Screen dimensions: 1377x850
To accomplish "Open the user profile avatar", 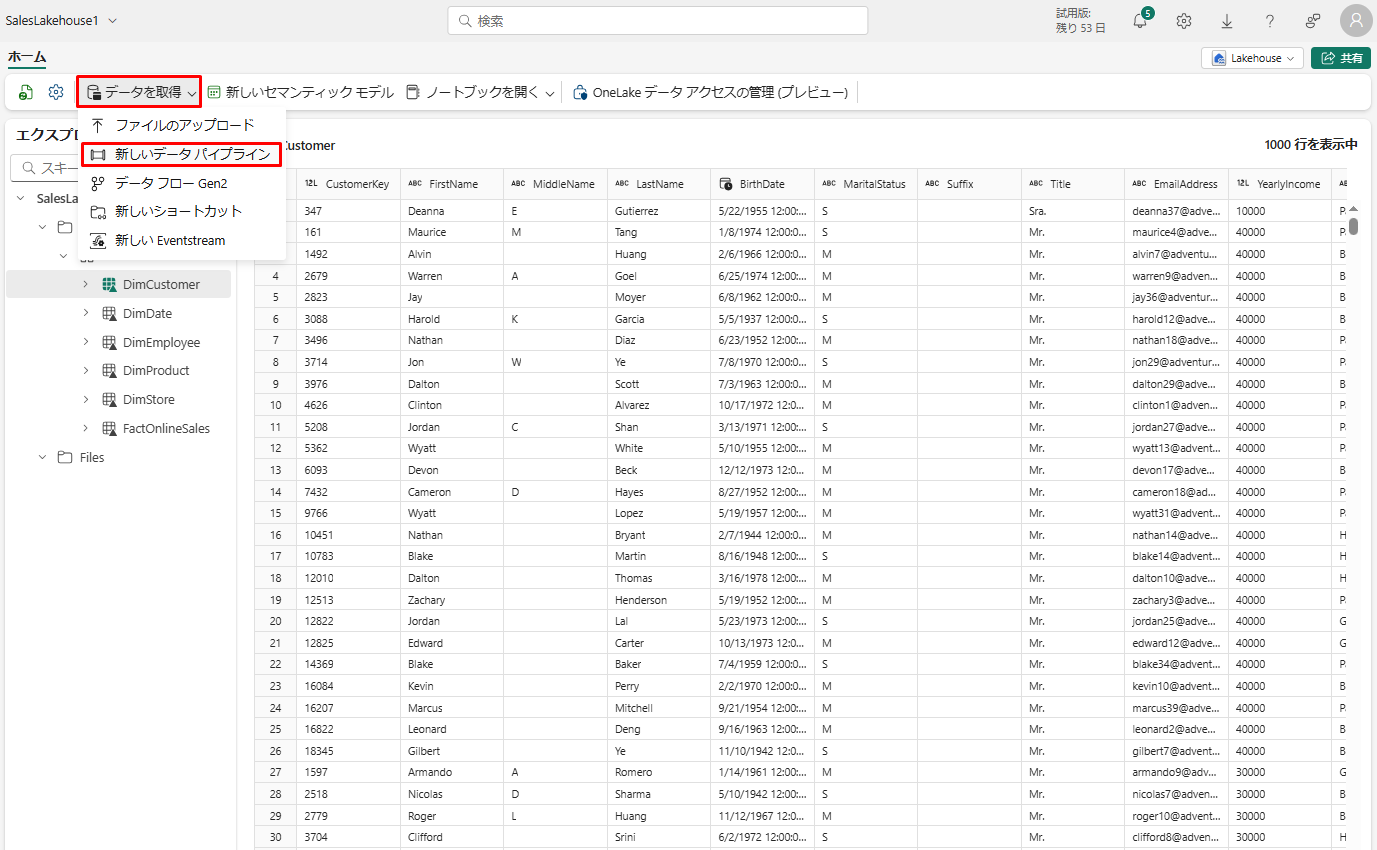I will pyautogui.click(x=1356, y=21).
